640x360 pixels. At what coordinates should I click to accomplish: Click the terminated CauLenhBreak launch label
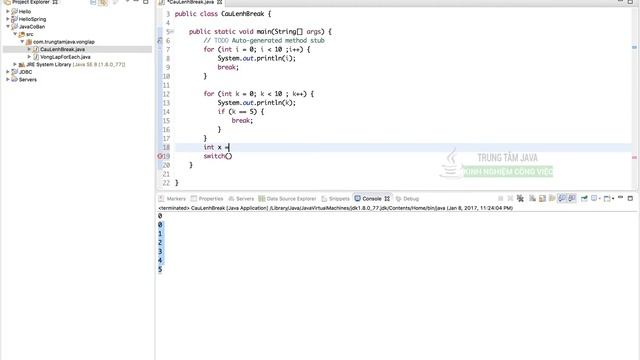click(336, 208)
